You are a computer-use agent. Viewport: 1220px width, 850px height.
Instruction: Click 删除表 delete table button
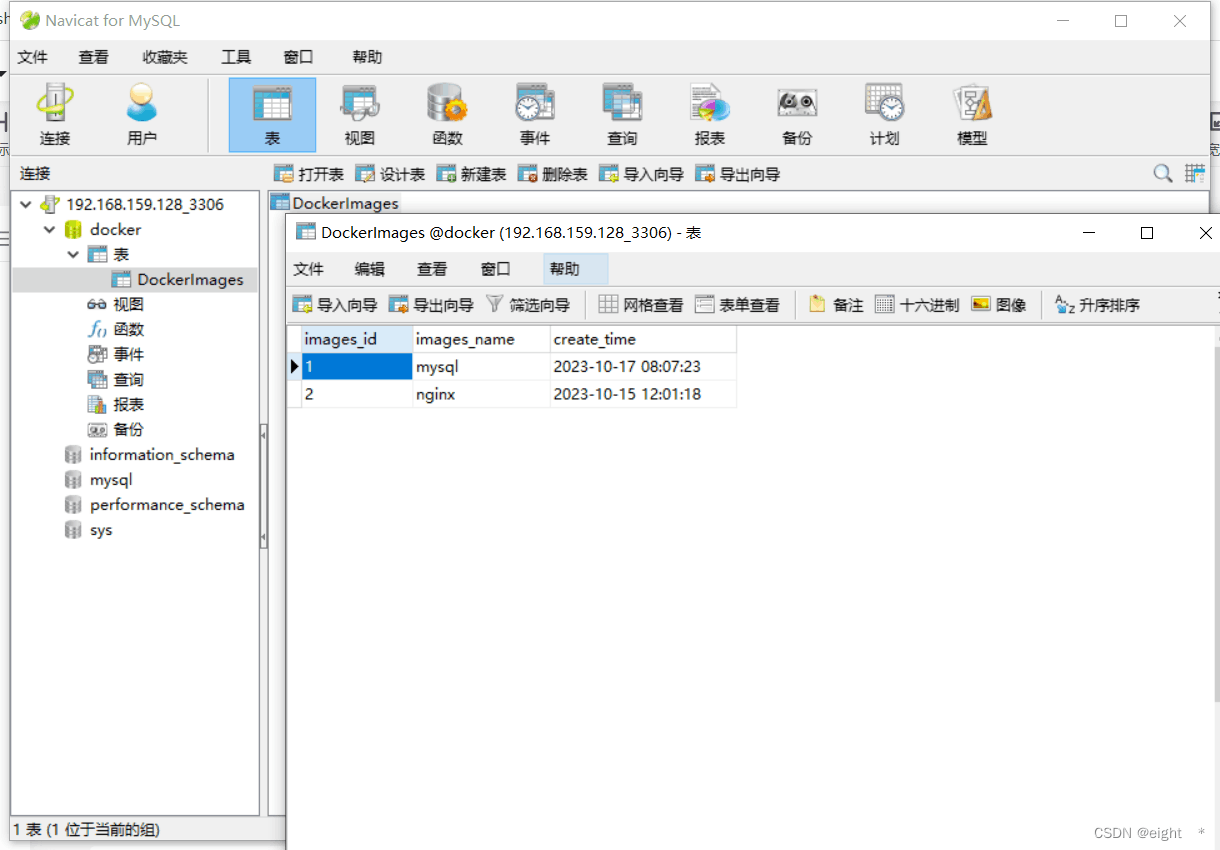(552, 174)
